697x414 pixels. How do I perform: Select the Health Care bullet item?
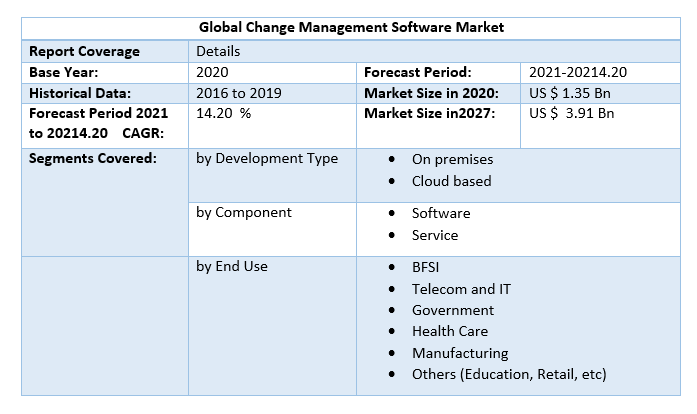coord(449,331)
